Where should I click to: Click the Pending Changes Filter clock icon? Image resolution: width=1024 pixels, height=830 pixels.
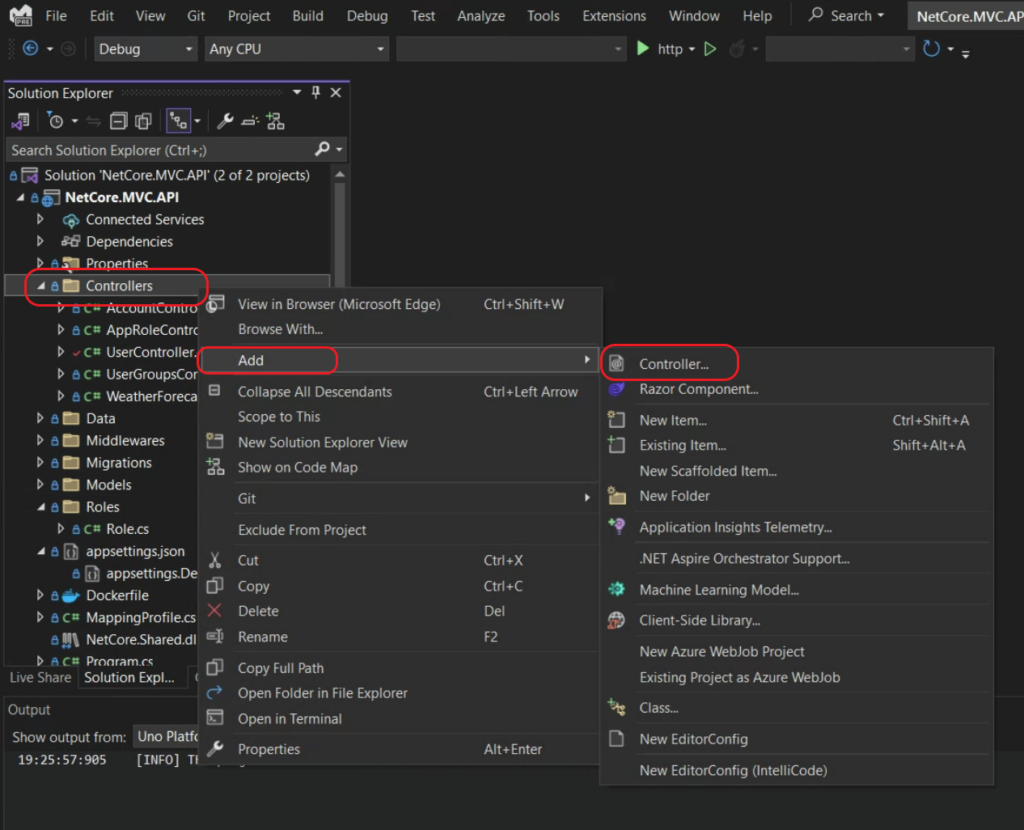point(55,121)
